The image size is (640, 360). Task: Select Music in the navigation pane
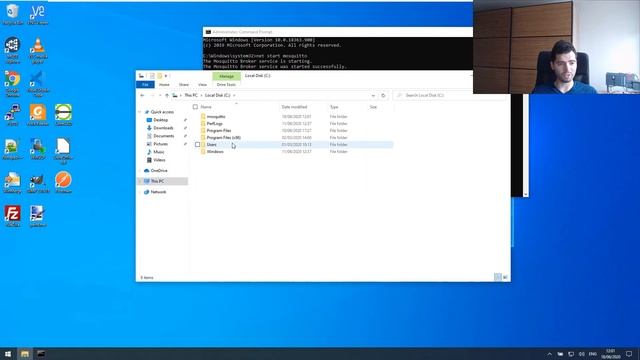click(159, 152)
